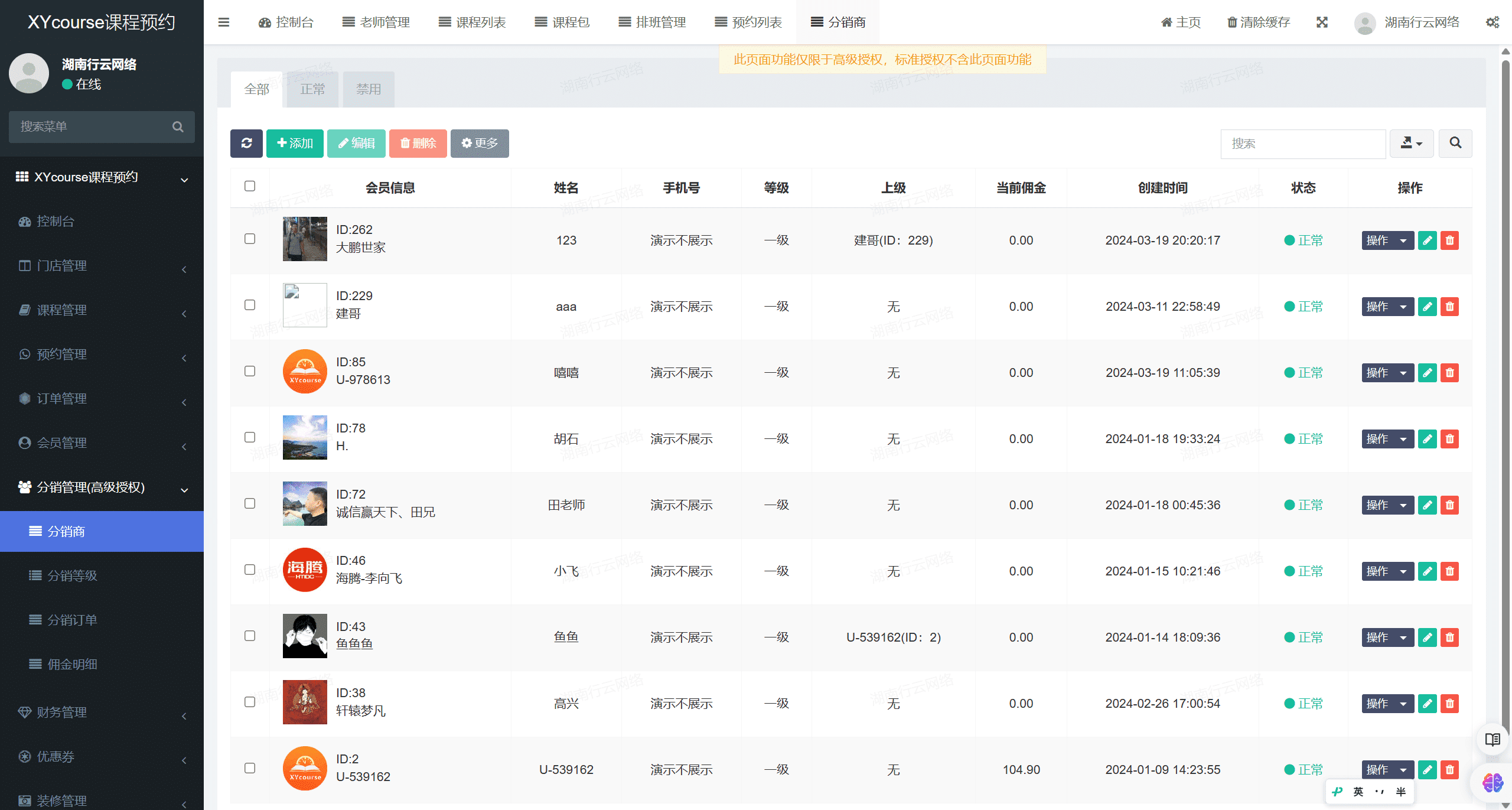
Task: Click green edit pencil for ID:78 row
Action: click(x=1427, y=439)
